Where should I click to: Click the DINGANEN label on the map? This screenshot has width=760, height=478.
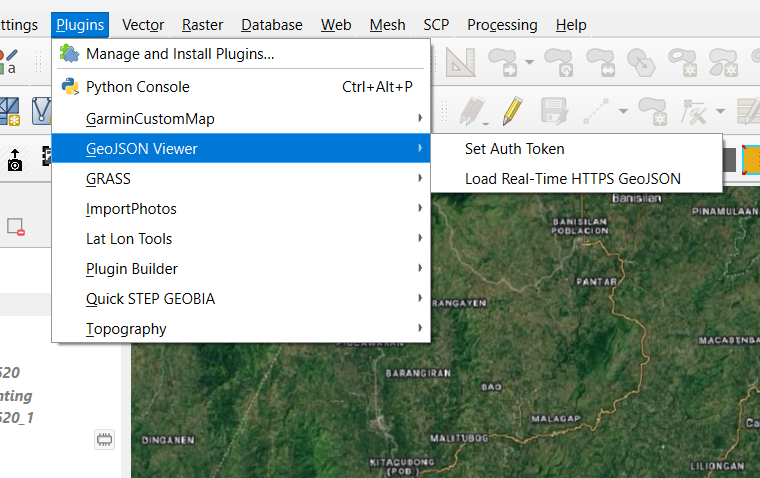pos(168,440)
